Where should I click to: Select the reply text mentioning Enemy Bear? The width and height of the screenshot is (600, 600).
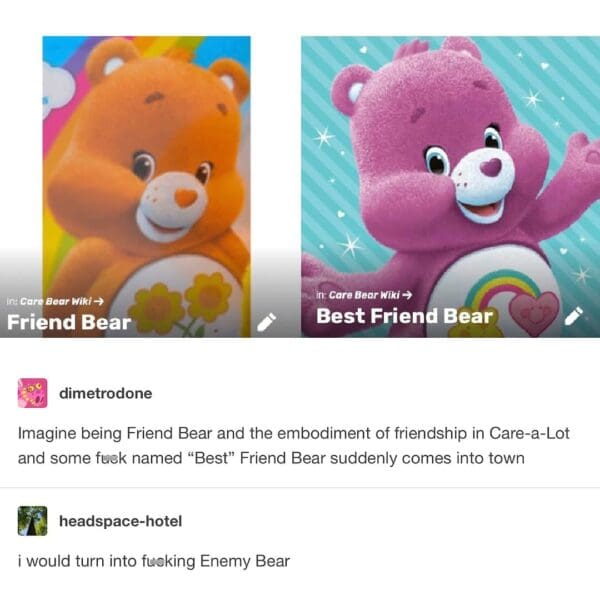(x=154, y=561)
